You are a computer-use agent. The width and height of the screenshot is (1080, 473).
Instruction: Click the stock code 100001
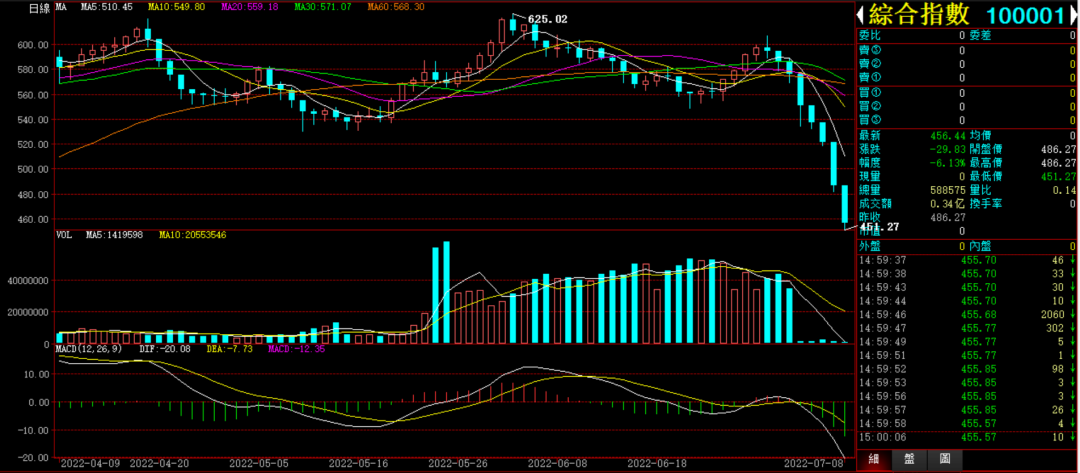click(x=1026, y=14)
